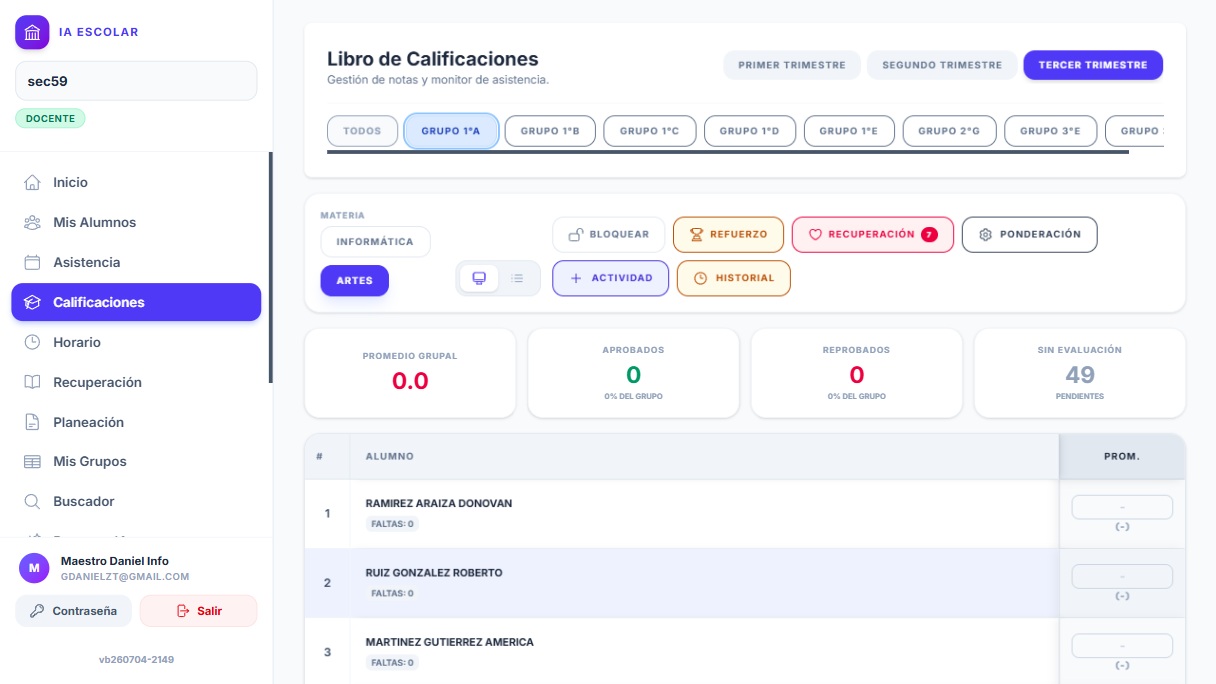Click Faltas badge for Ruiz Gonzalez

392,593
